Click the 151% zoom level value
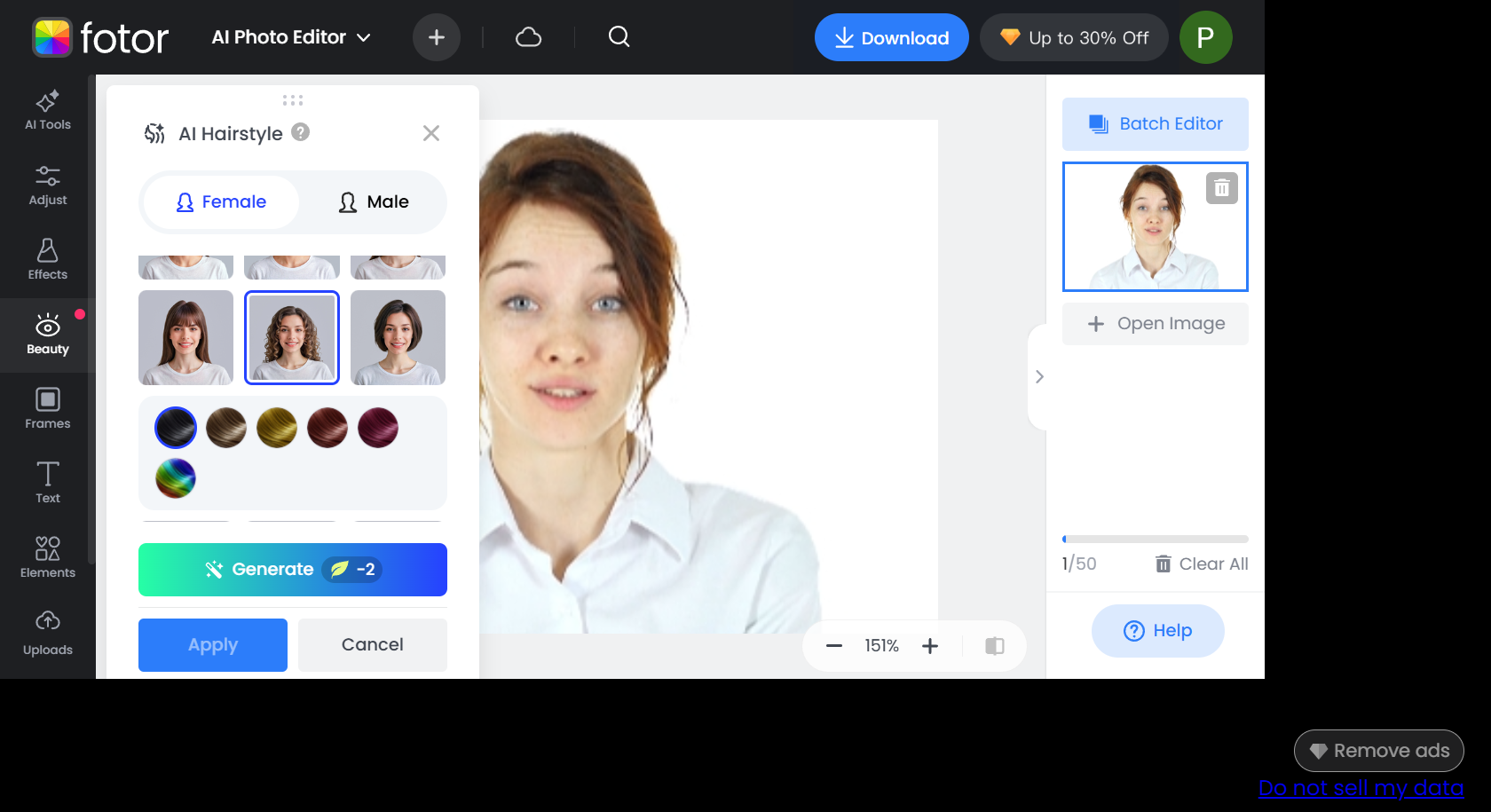Image resolution: width=1491 pixels, height=812 pixels. [882, 646]
